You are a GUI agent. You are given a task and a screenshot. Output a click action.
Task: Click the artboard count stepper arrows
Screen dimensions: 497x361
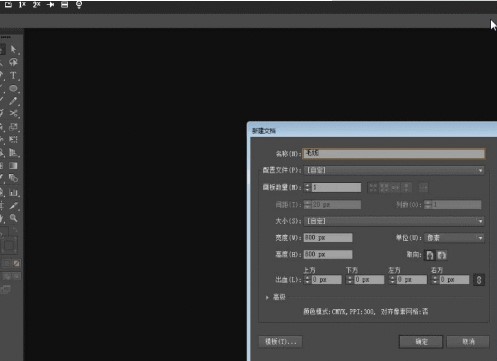(307, 188)
